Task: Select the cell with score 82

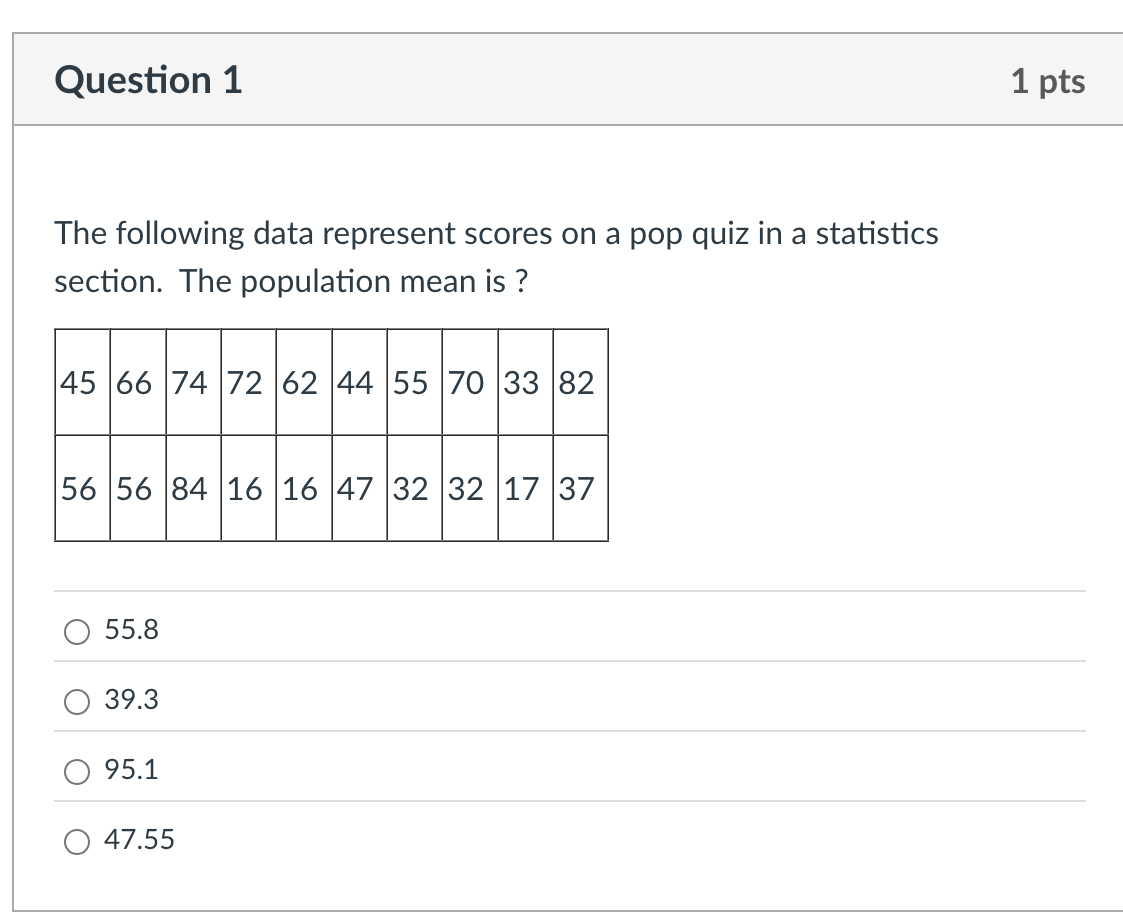Action: point(580,382)
